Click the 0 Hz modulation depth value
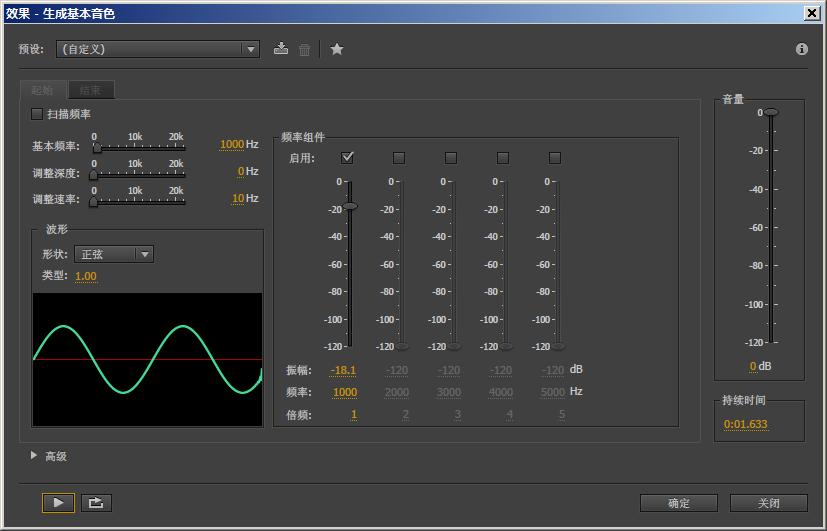 coord(241,171)
